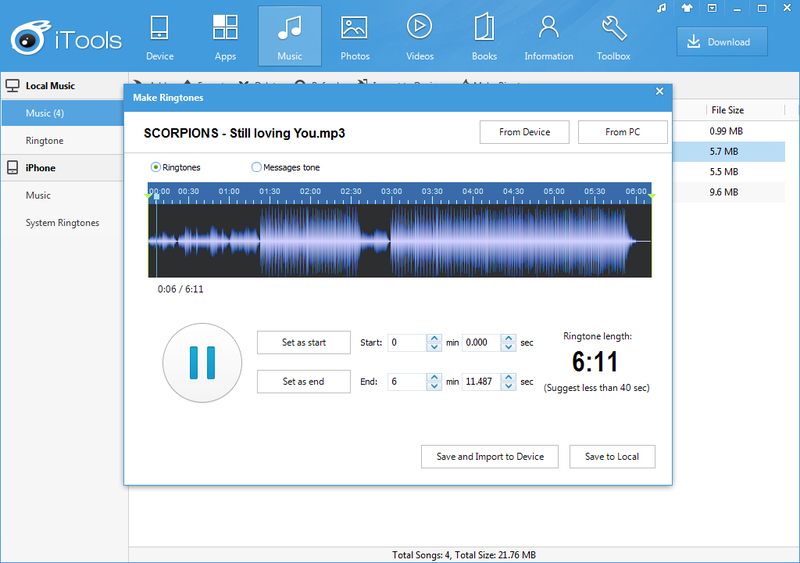Open System Ringtones under iPhone

click(x=62, y=223)
